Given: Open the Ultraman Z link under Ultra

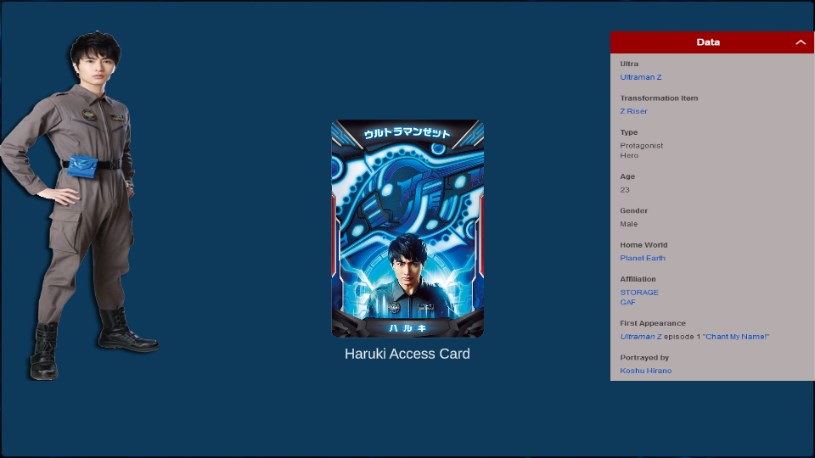Looking at the screenshot, I should (x=640, y=77).
